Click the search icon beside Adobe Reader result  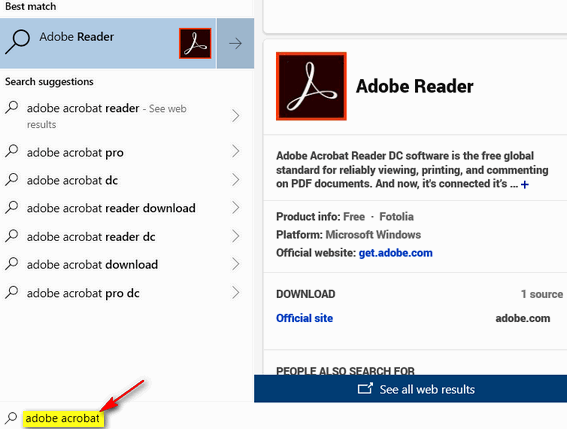(17, 42)
